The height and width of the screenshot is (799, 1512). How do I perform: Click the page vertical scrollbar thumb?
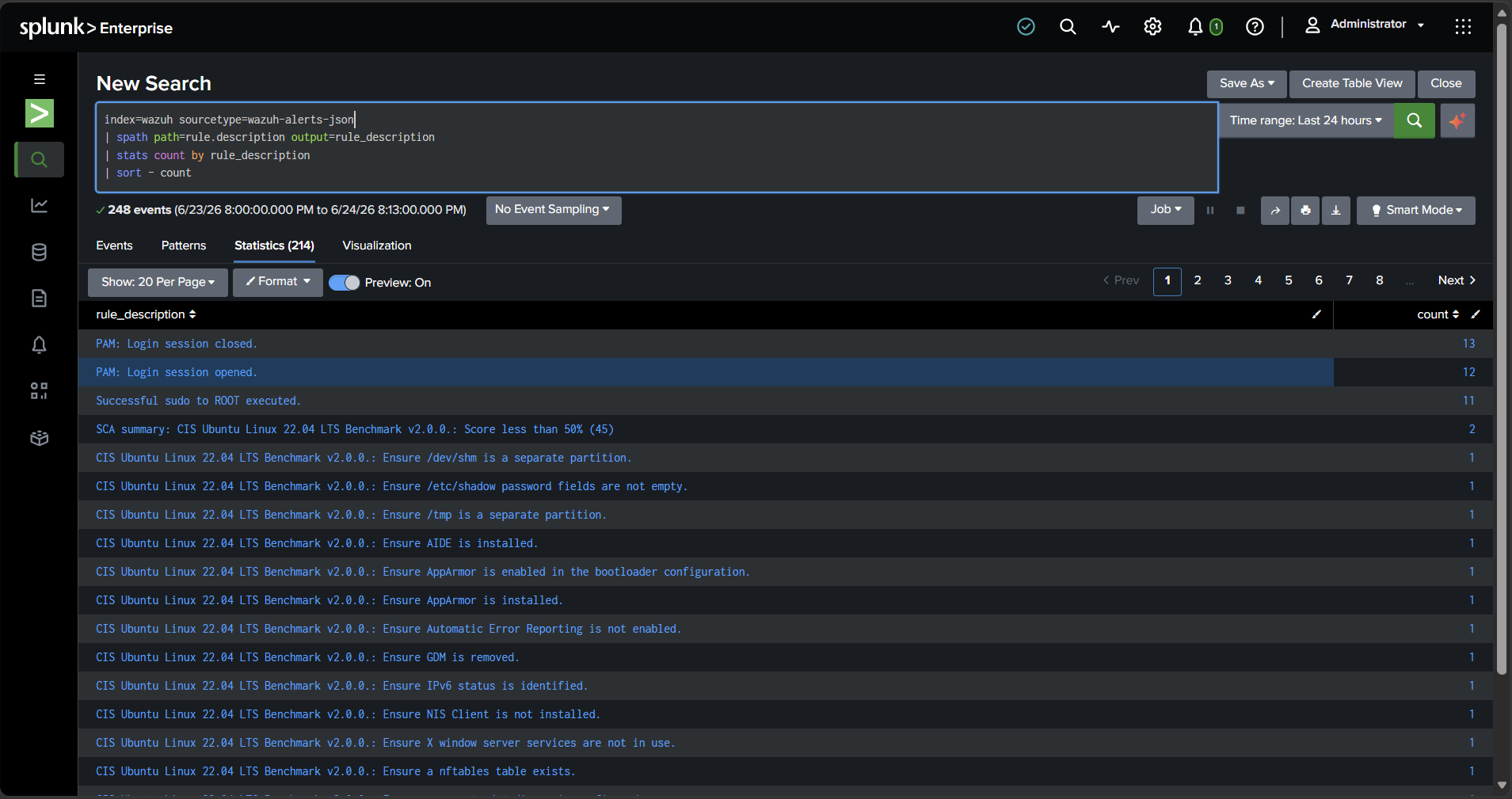point(1501,348)
